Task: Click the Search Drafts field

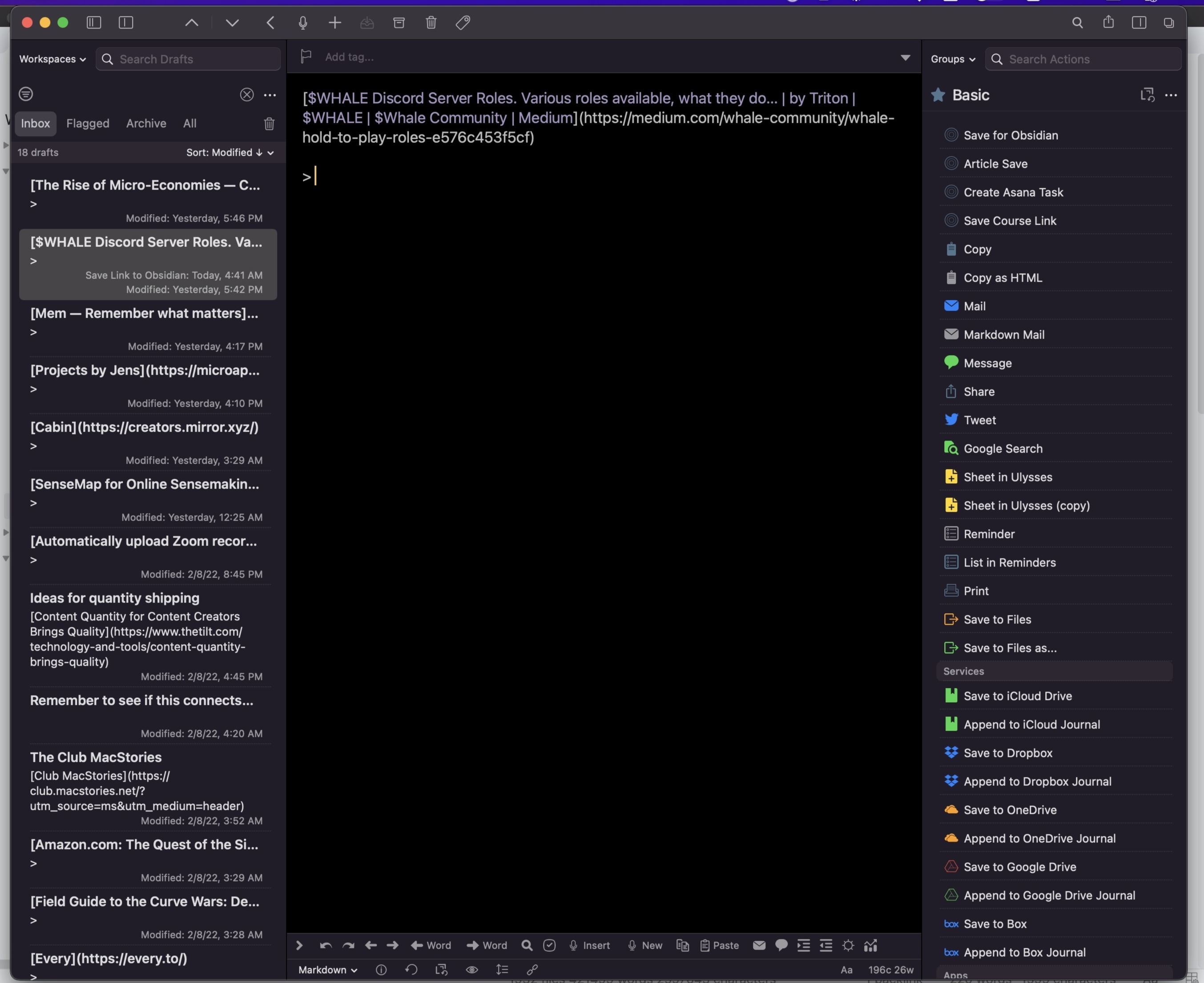Action: pos(188,59)
